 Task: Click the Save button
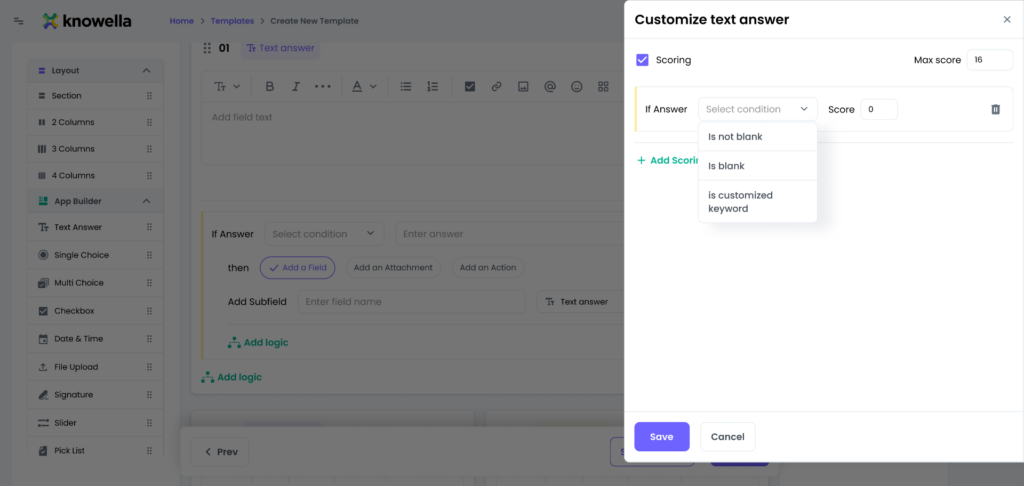(661, 437)
